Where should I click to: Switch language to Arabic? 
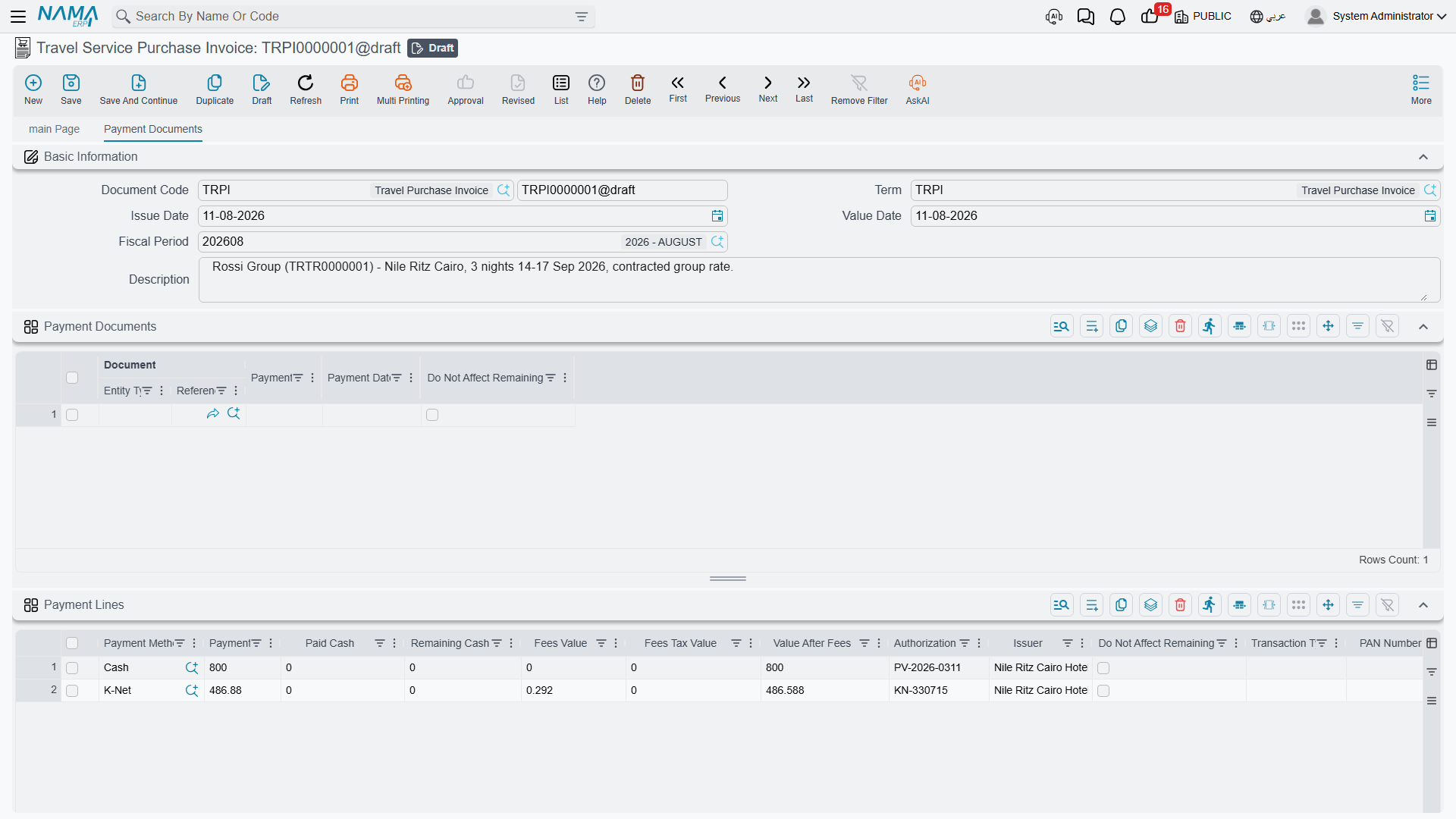[x=1268, y=16]
